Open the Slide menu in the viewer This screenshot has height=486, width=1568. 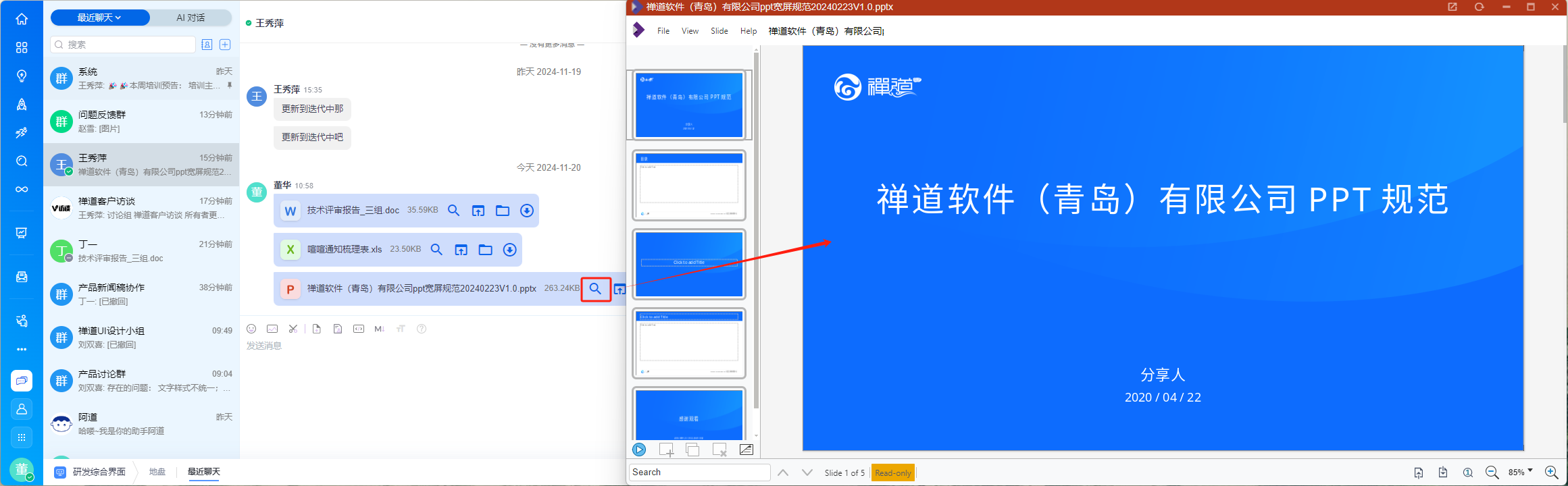(719, 31)
